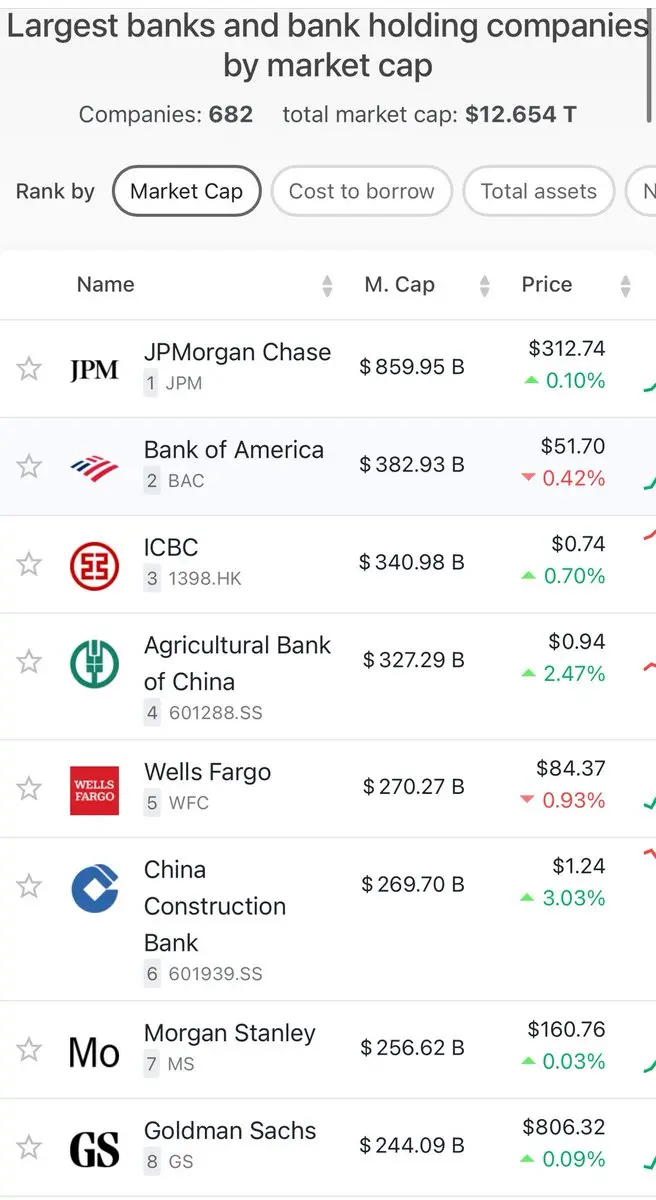Viewport: 656px width, 1200px height.
Task: Sort by Price column arrows
Action: (x=626, y=286)
